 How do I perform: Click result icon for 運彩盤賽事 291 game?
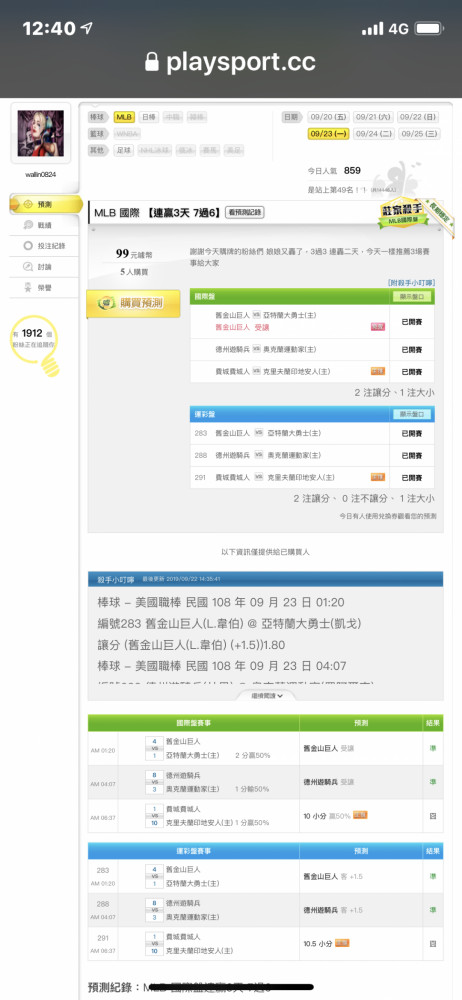point(433,943)
